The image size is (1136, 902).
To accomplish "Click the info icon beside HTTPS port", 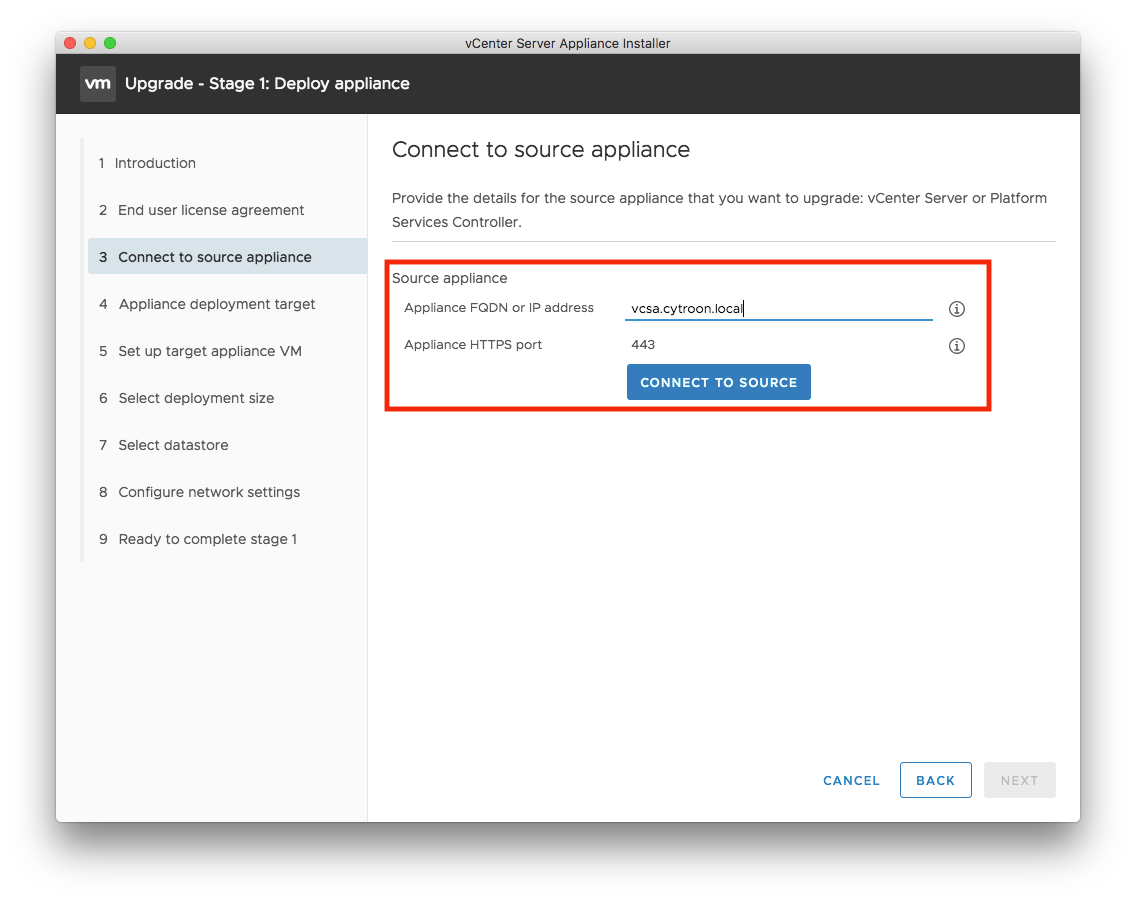I will pyautogui.click(x=956, y=346).
